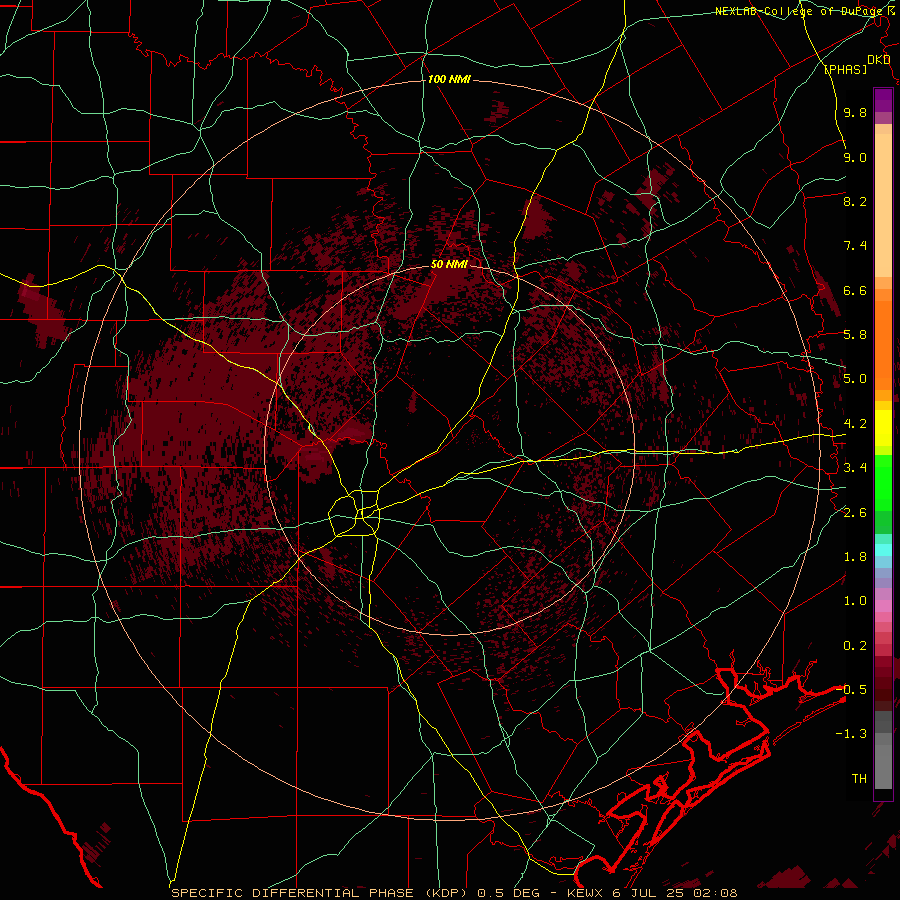Click the 8.2 scale label
This screenshot has width=900, height=900.
[x=855, y=201]
